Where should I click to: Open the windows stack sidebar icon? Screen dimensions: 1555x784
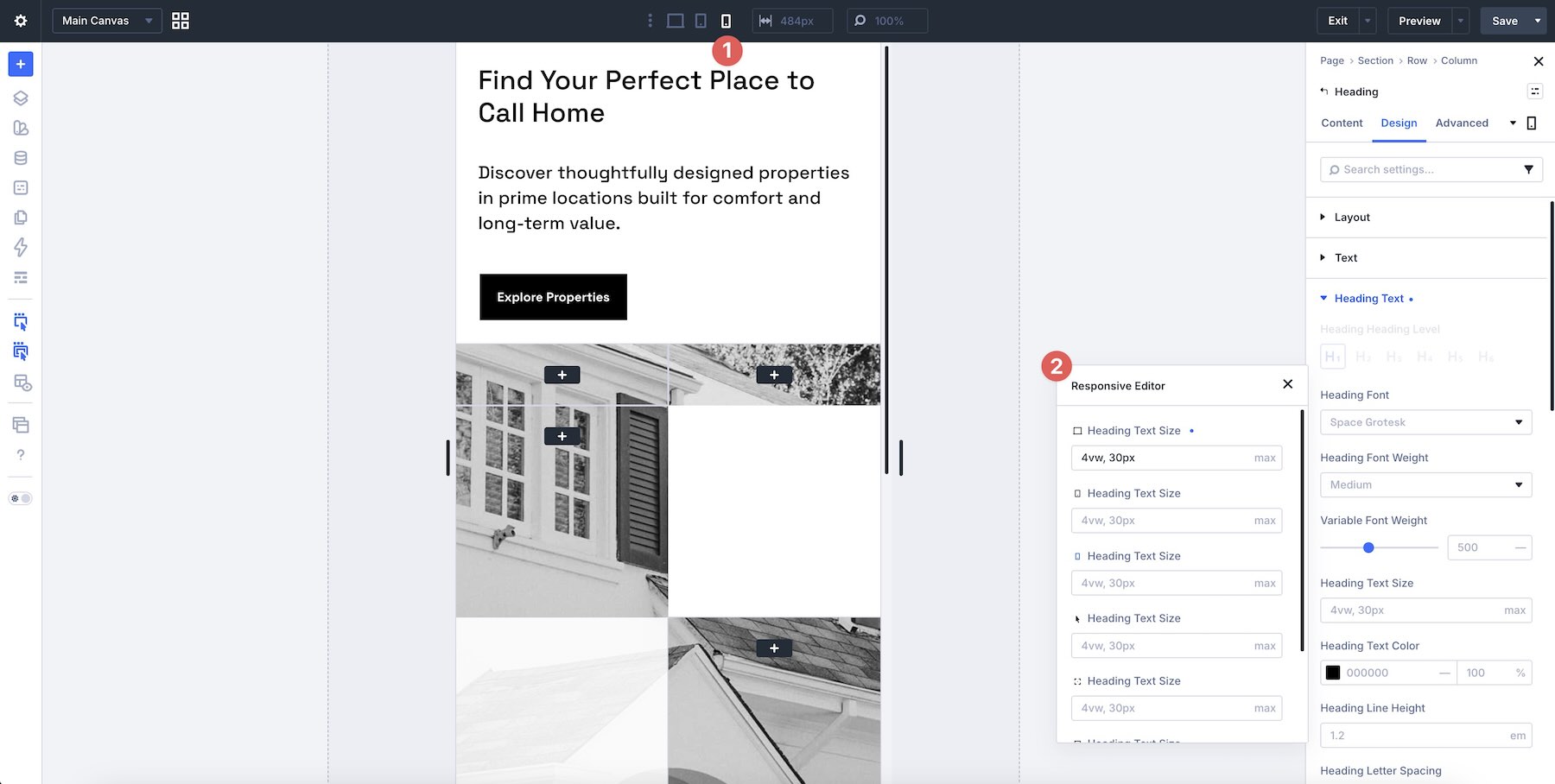21,425
